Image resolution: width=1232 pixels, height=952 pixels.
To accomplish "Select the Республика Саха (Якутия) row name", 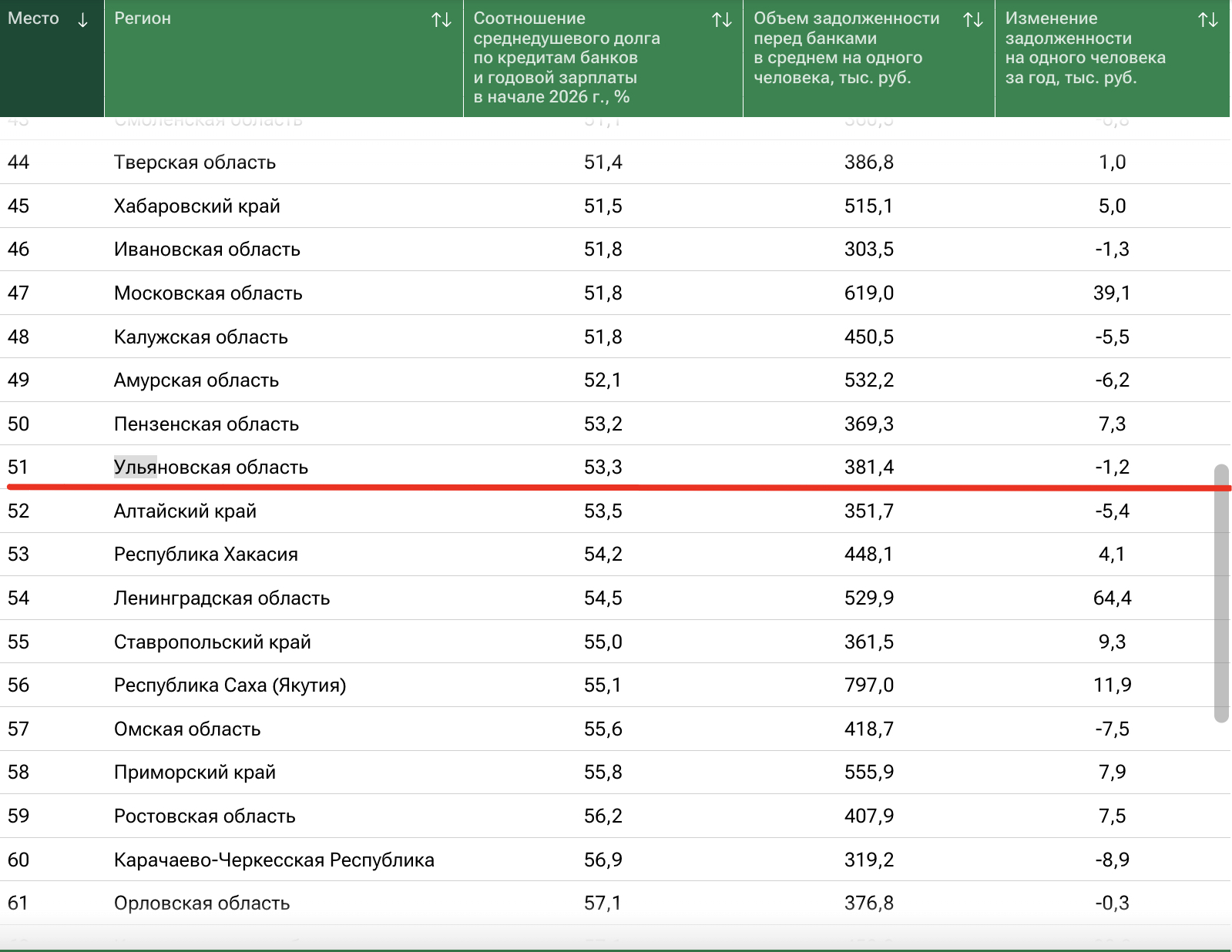I will (x=230, y=685).
